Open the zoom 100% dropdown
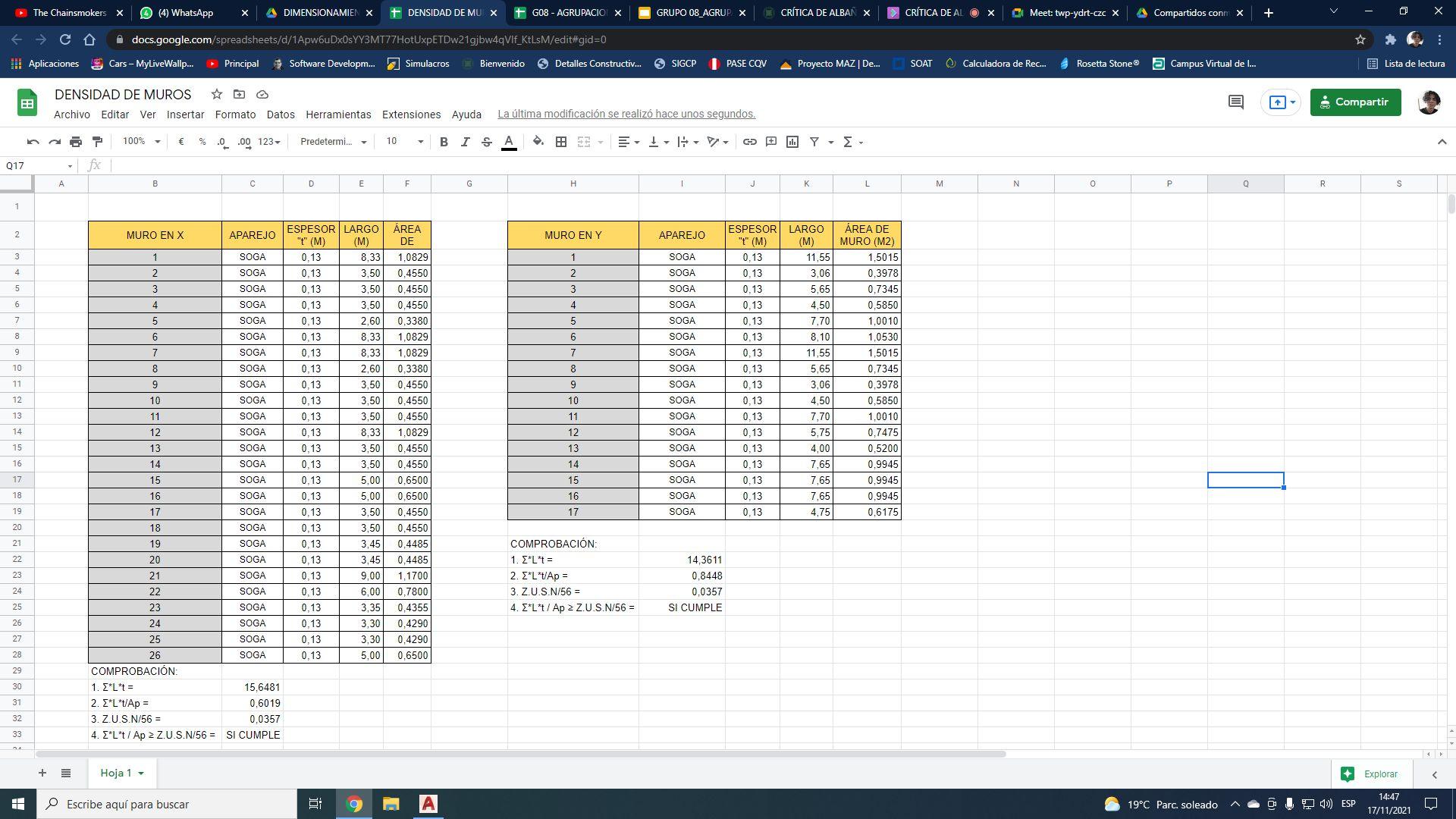Image resolution: width=1456 pixels, height=819 pixels. click(141, 142)
